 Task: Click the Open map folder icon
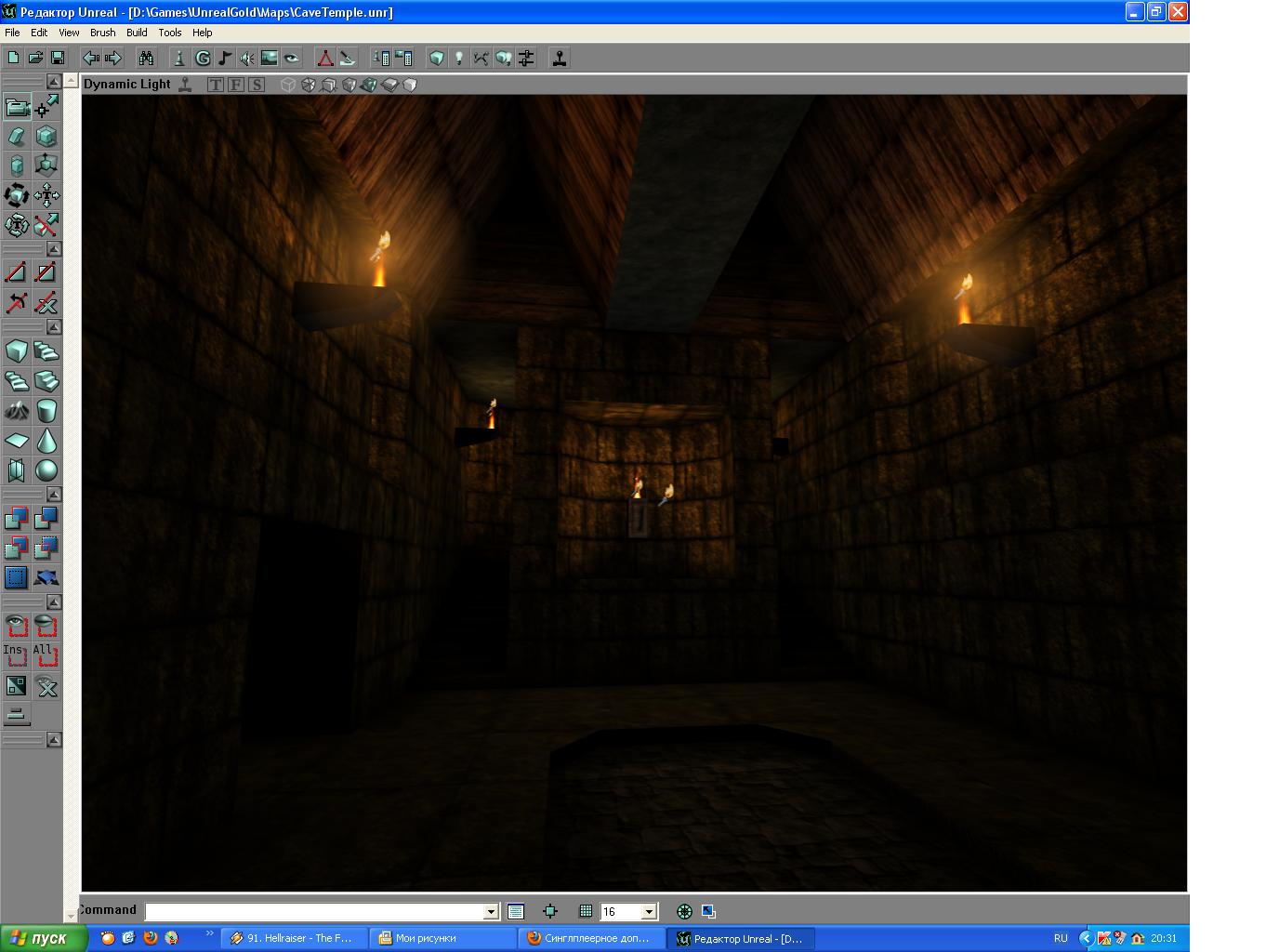tap(35, 58)
